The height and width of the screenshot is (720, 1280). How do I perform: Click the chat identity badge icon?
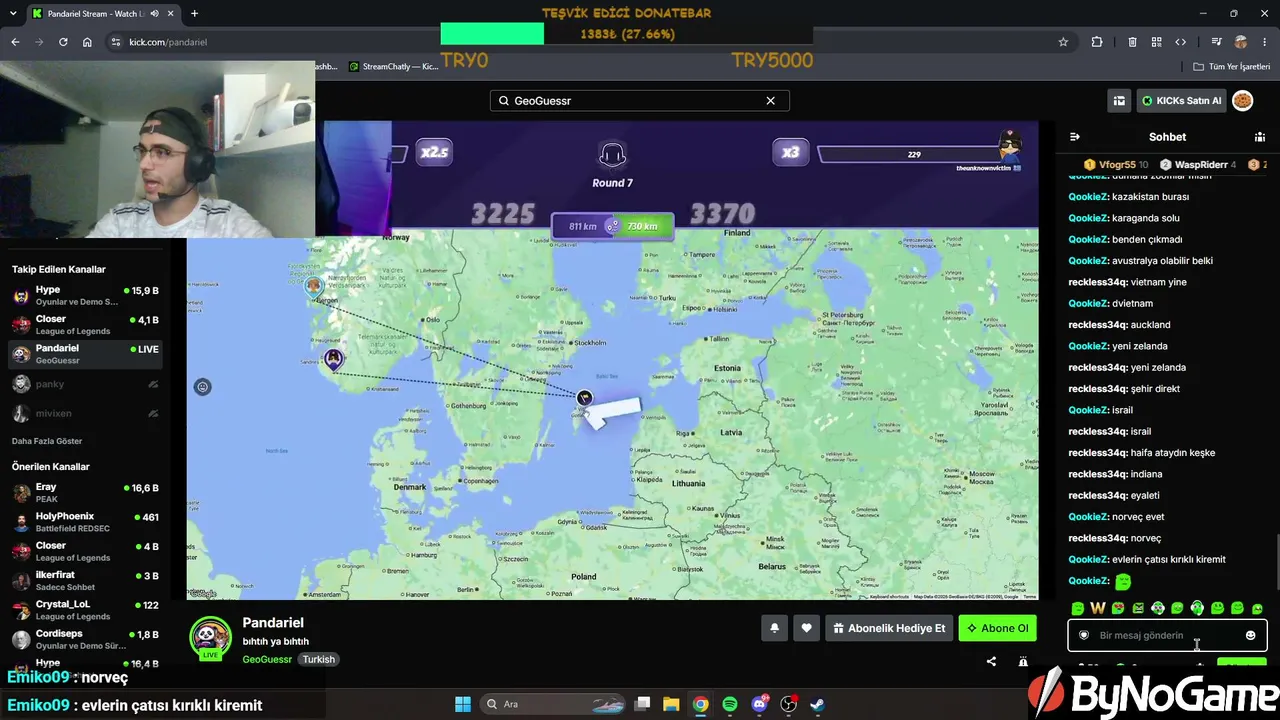pos(1083,635)
